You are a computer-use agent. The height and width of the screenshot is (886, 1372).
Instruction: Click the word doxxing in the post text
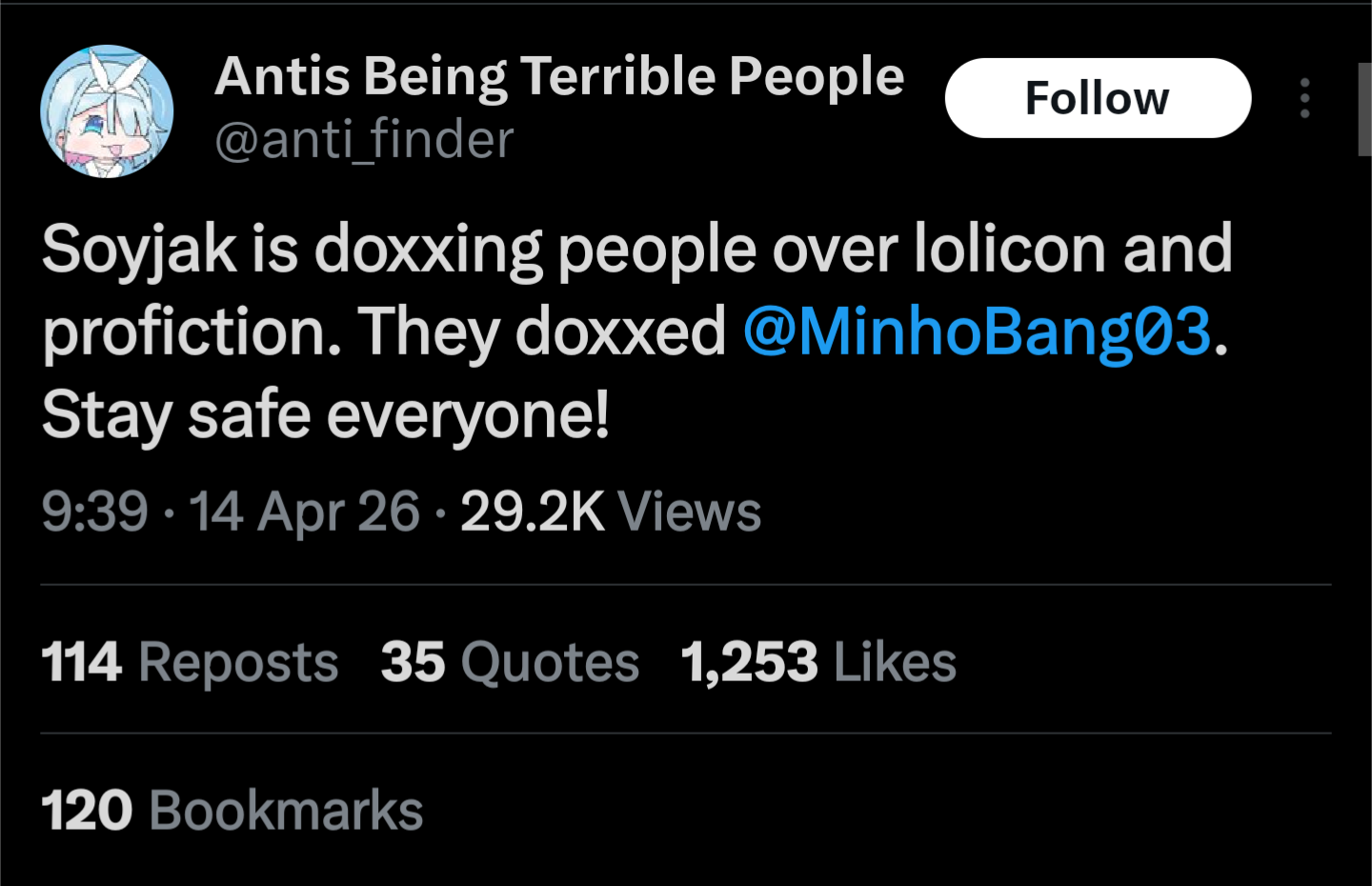427,250
